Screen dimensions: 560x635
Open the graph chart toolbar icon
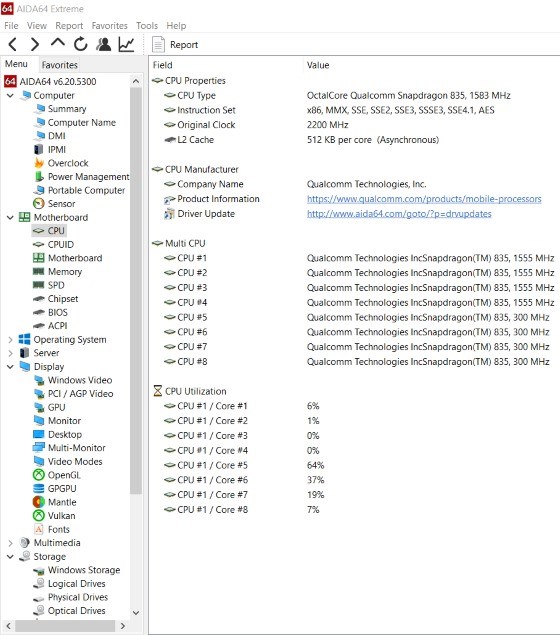click(126, 44)
